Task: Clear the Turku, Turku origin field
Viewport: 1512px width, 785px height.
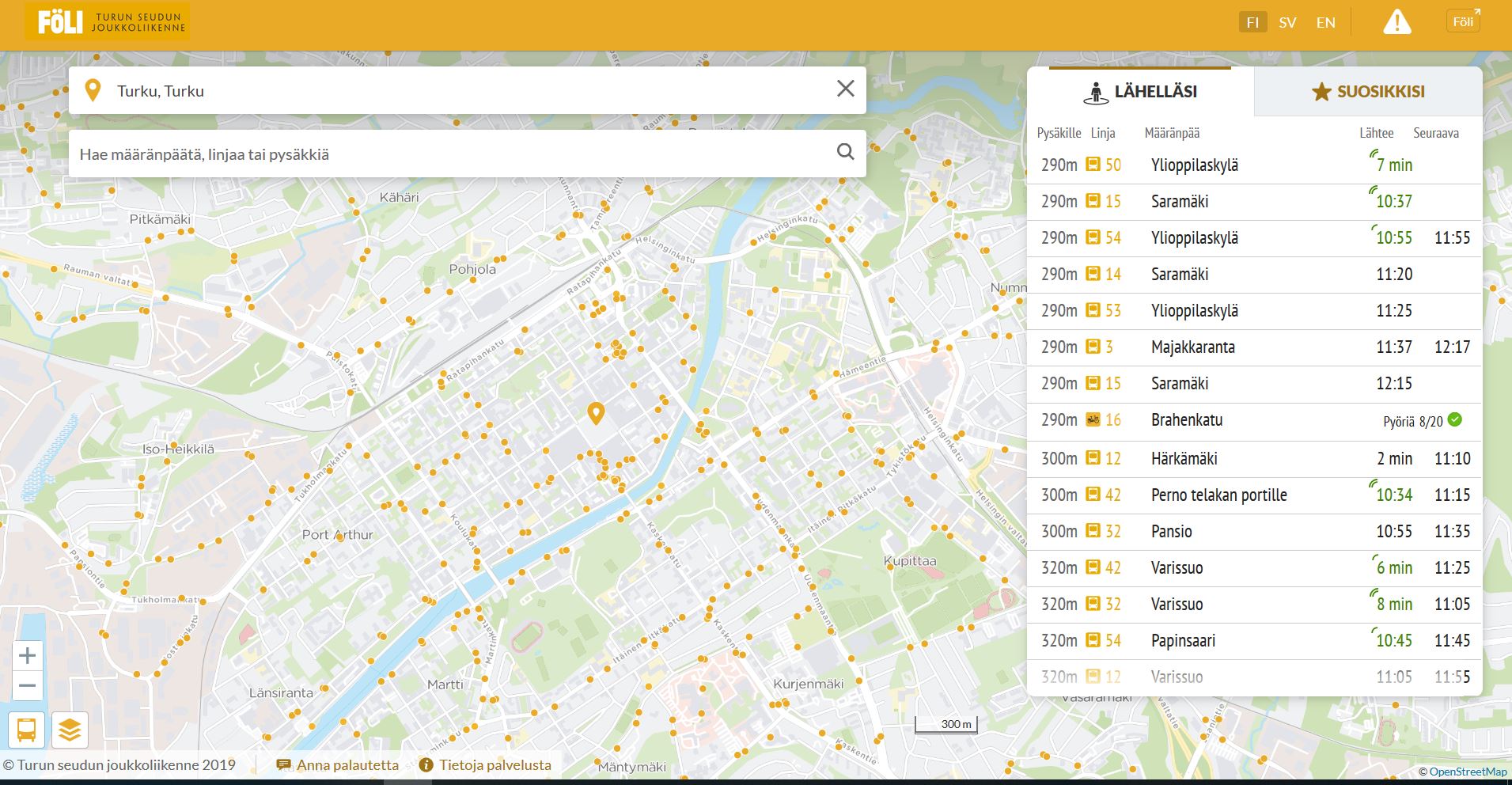Action: coord(845,89)
